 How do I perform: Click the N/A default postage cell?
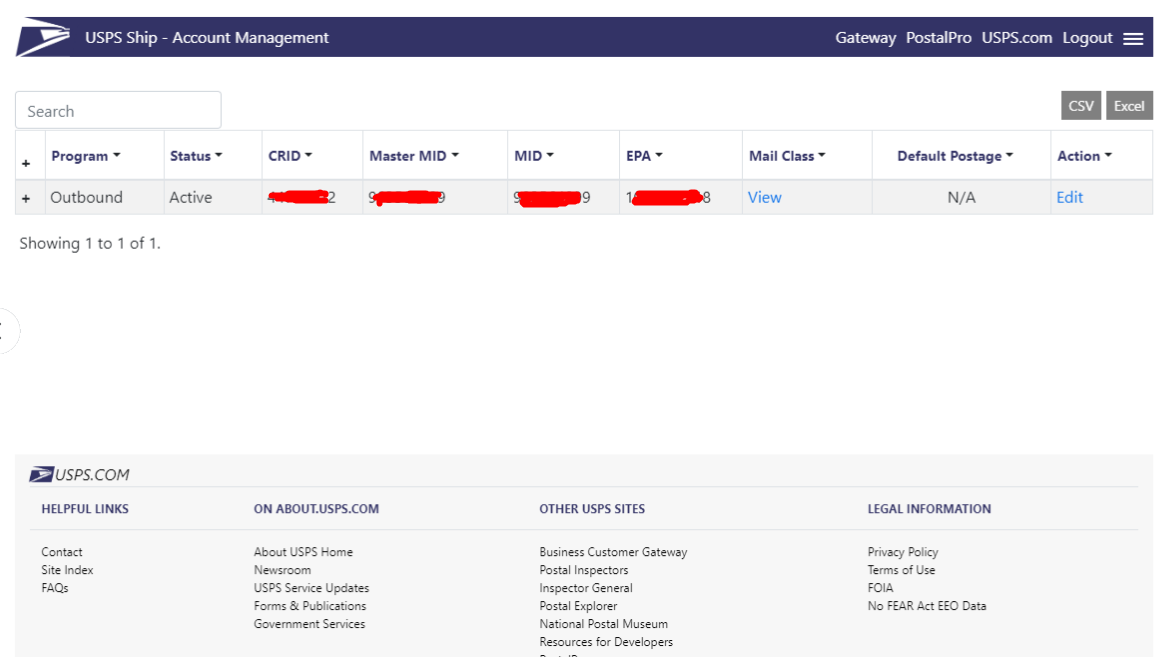961,197
